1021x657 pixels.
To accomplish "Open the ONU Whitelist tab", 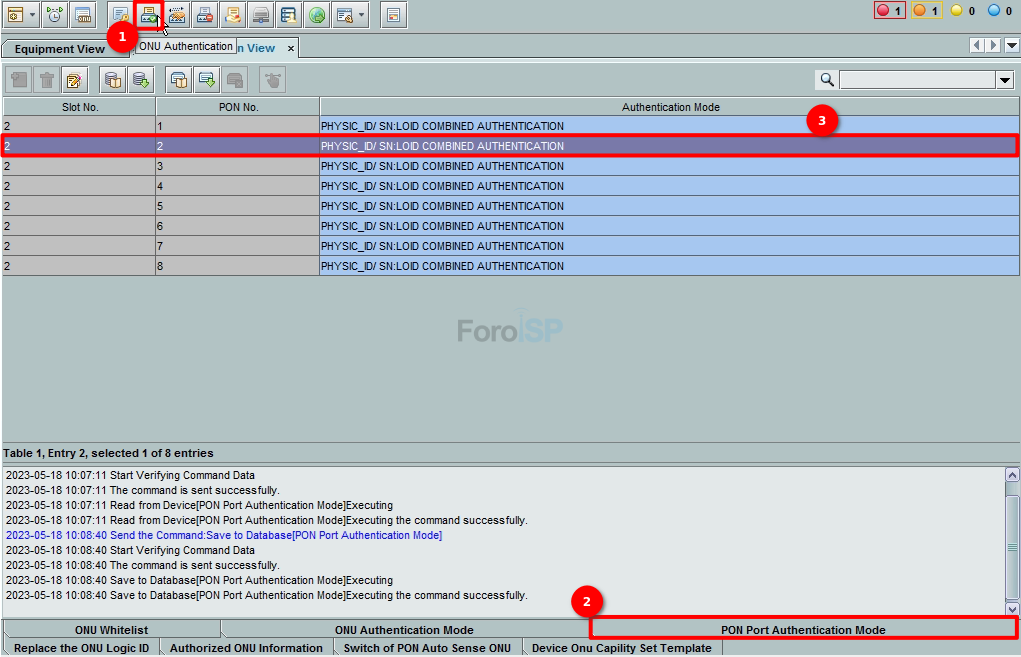I will (111, 630).
